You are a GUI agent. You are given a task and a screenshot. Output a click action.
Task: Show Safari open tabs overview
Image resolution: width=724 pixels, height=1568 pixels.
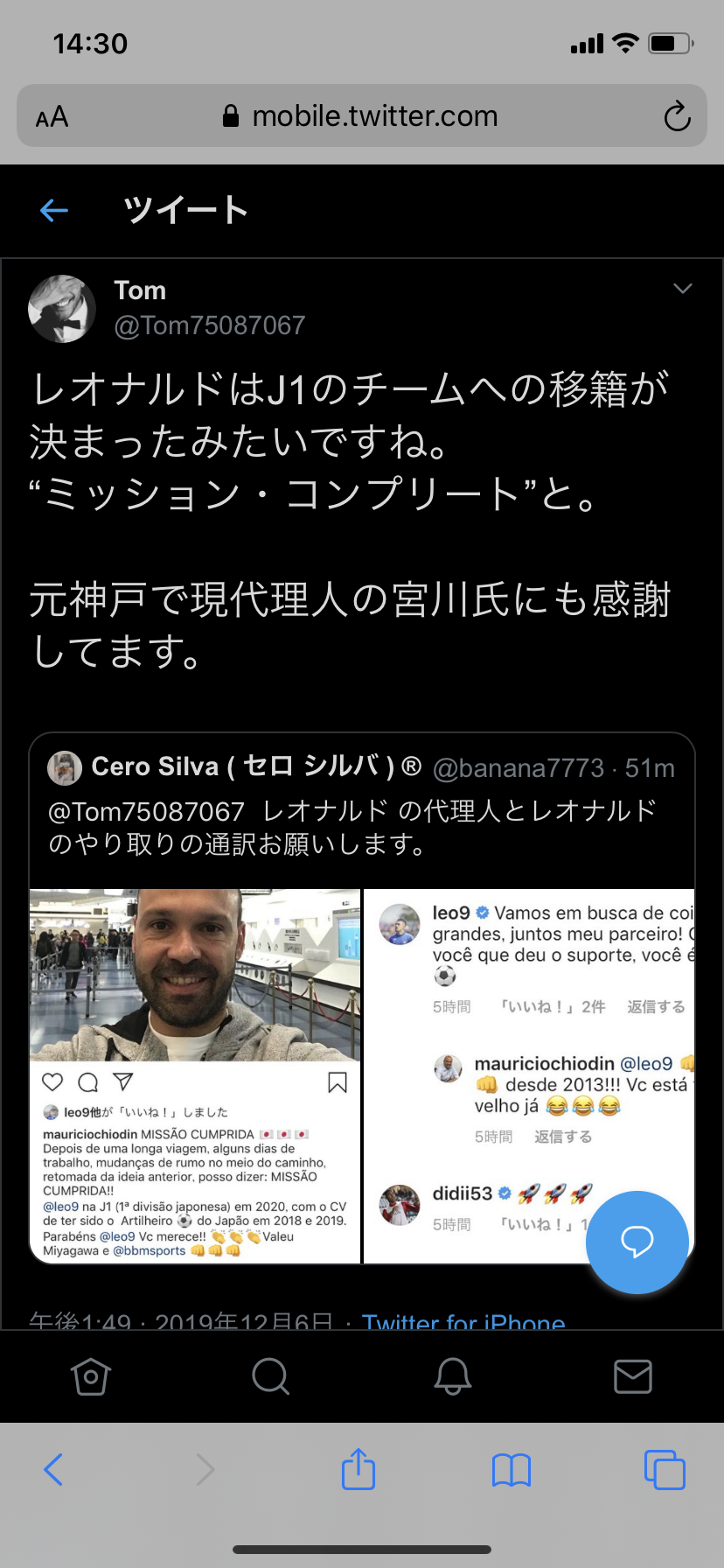point(665,1469)
